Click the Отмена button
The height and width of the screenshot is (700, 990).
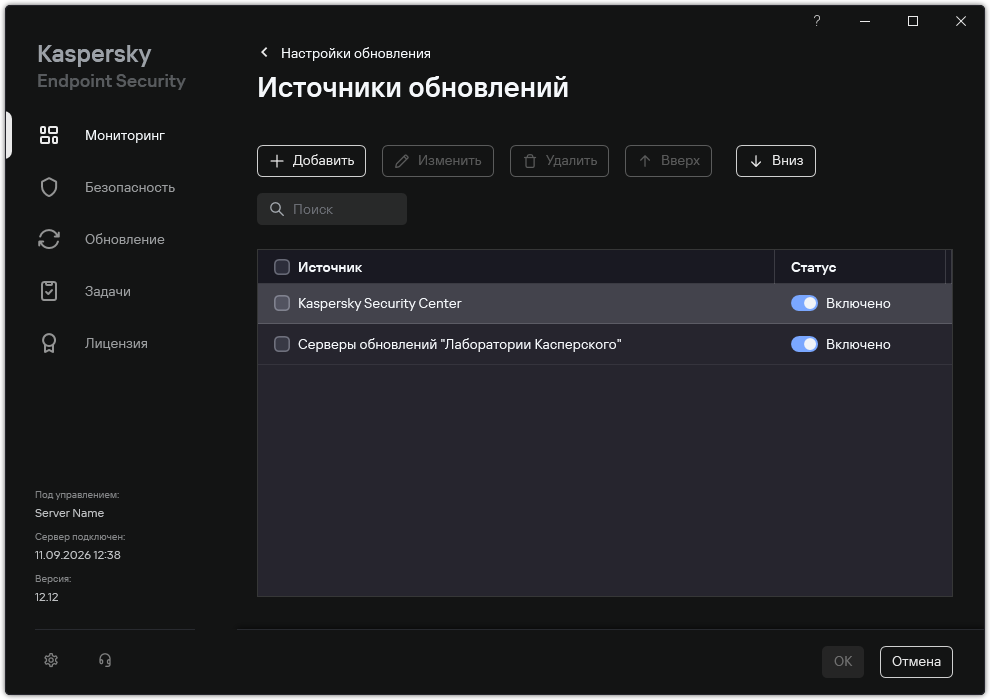pos(916,661)
